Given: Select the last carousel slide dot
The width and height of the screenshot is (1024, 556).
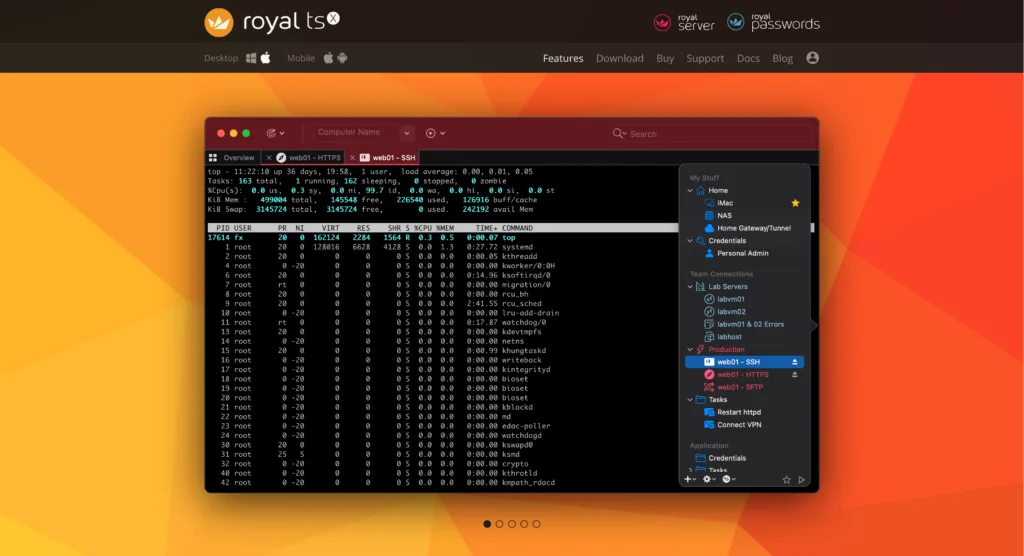Looking at the screenshot, I should pos(537,524).
